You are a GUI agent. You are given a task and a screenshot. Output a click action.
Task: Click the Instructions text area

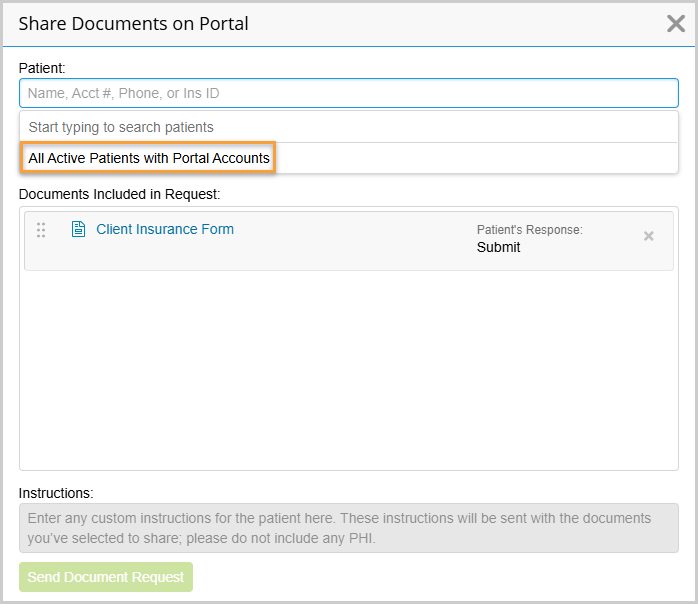349,528
